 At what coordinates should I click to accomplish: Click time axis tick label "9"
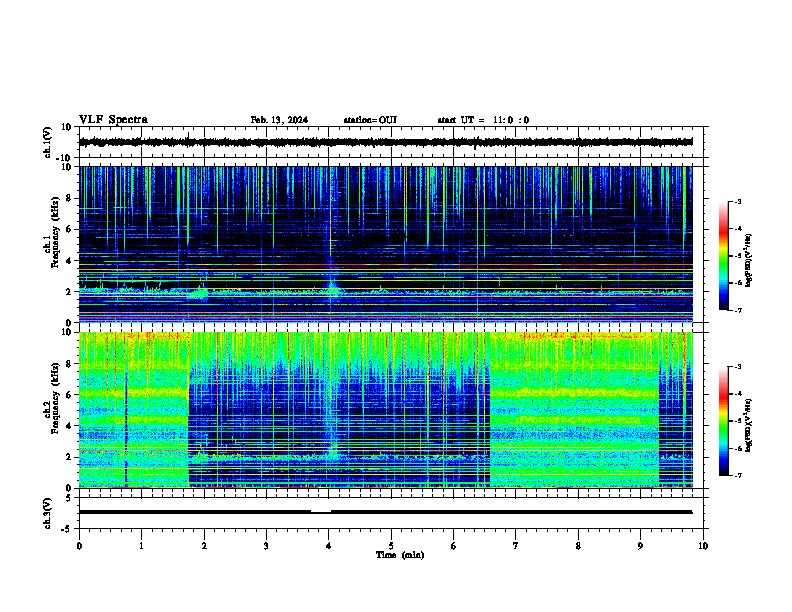(x=640, y=546)
